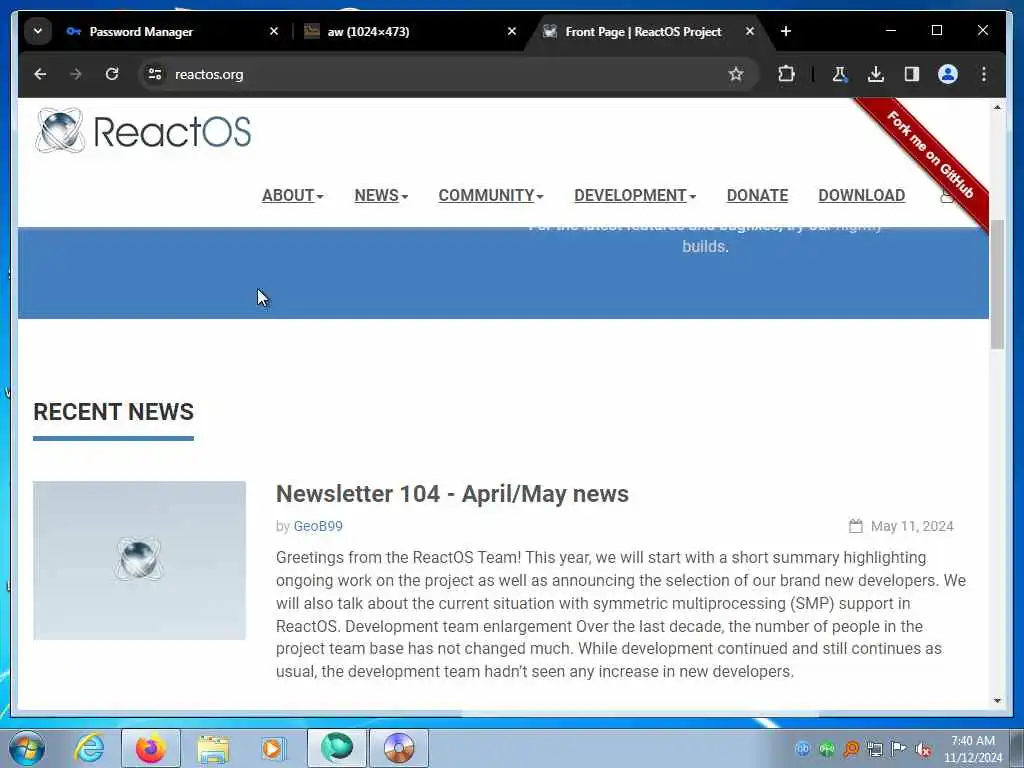Open Chrome Labs flask icon
1024x768 pixels.
[840, 74]
